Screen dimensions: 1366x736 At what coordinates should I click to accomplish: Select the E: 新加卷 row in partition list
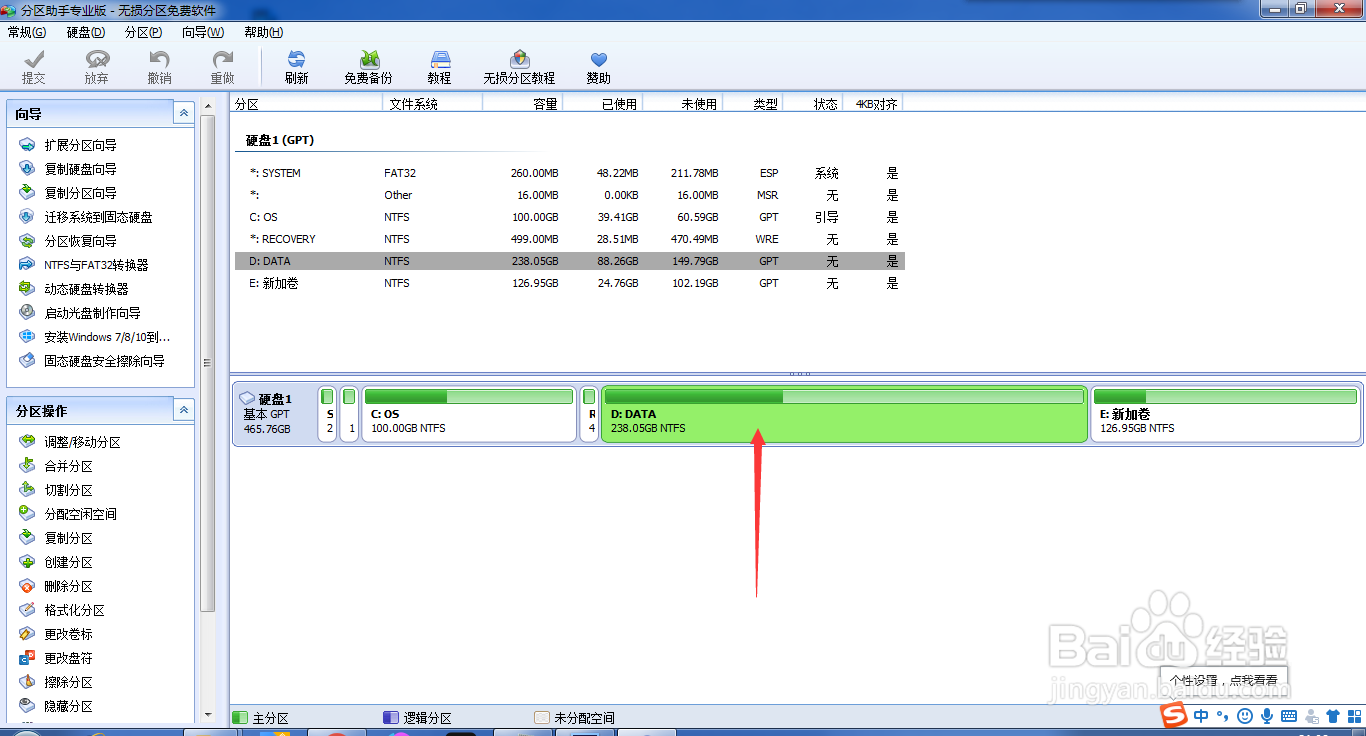(570, 283)
